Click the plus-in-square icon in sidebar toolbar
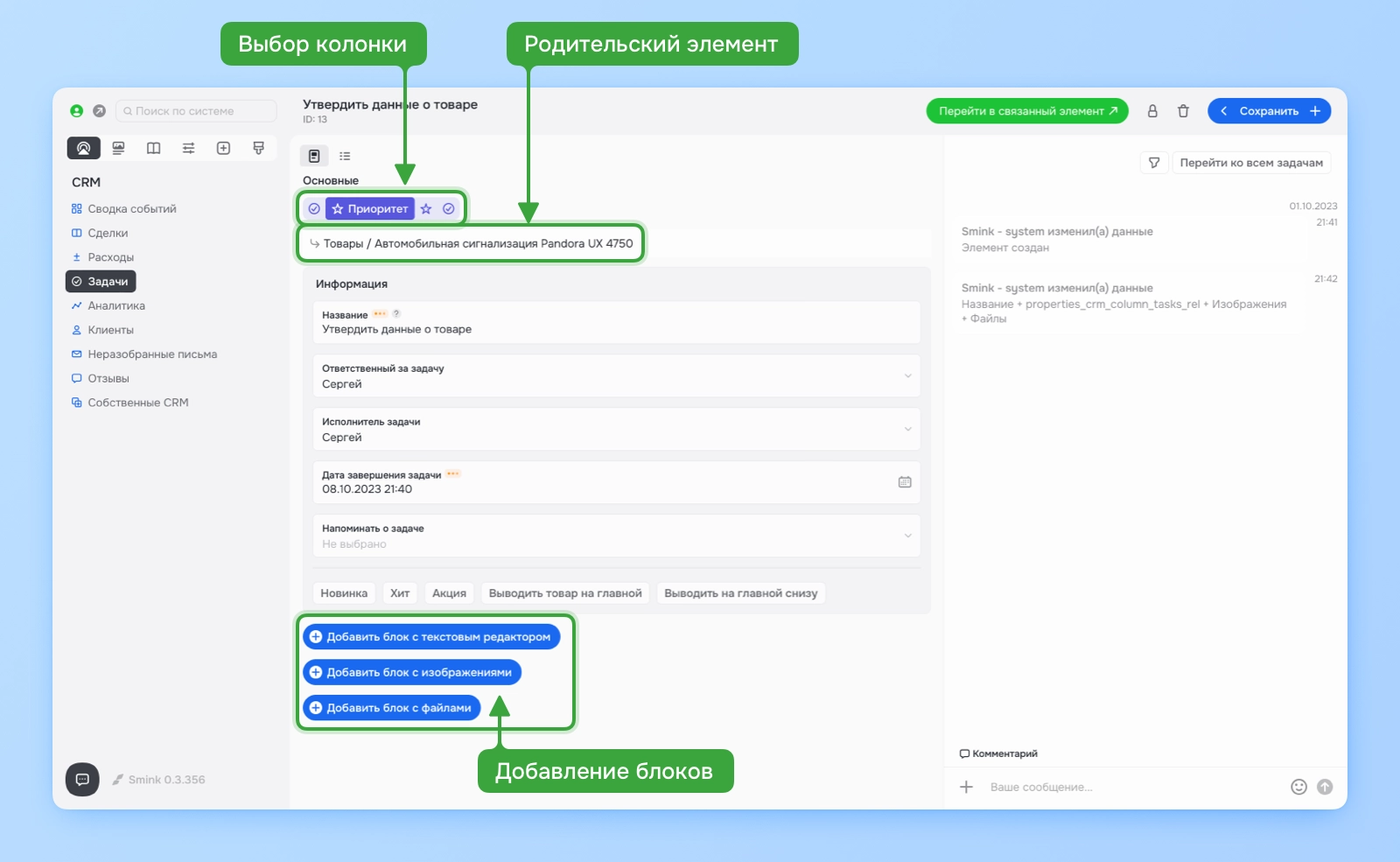Screen dimensions: 1400x862 [x=223, y=148]
